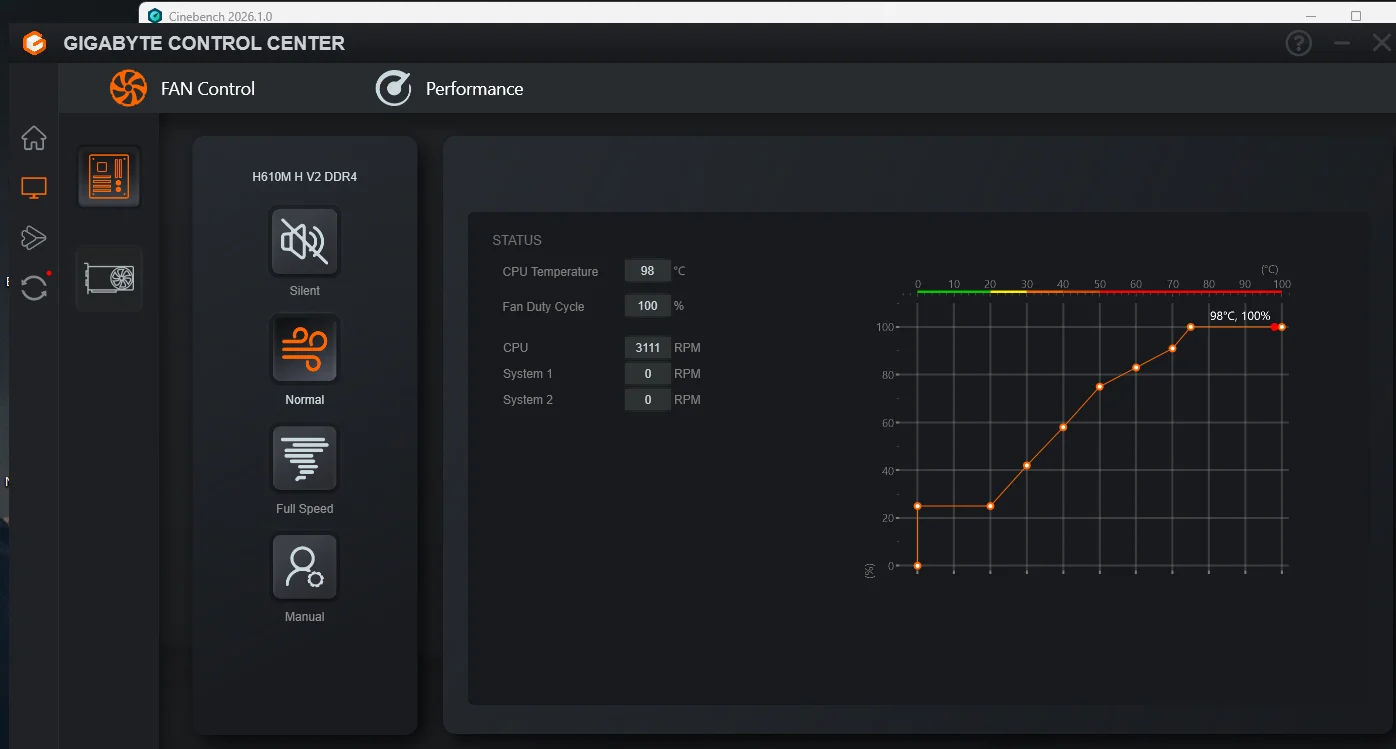Open the monitor sidebar icon
The image size is (1396, 749).
(x=34, y=187)
